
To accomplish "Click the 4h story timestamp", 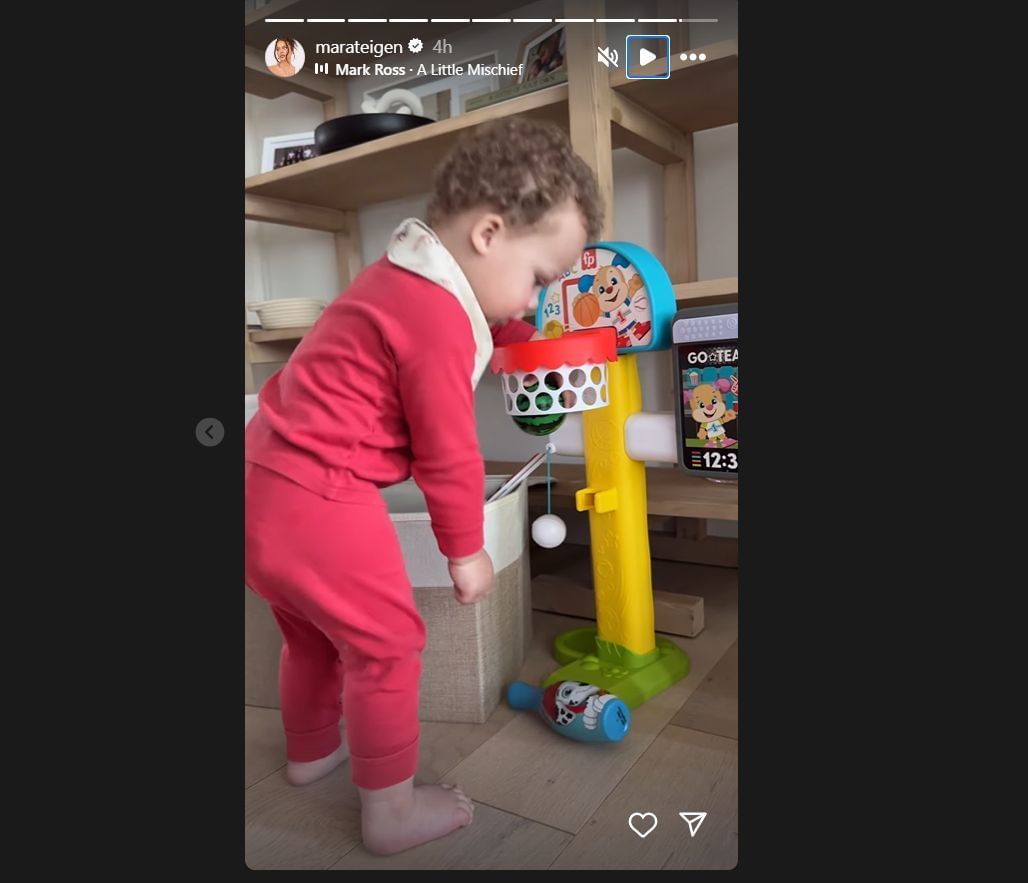I will [x=442, y=47].
